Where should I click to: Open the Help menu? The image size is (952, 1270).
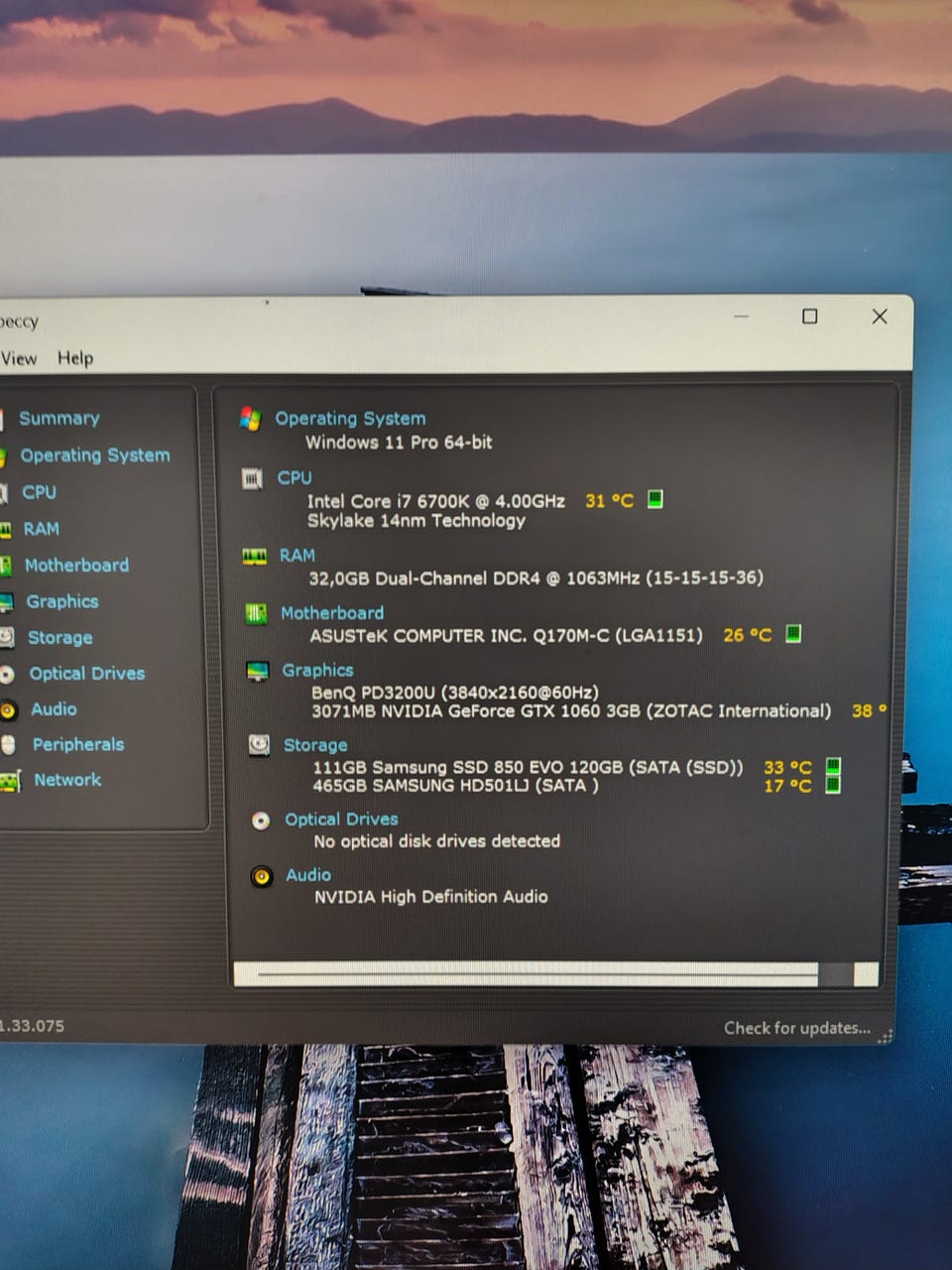[x=75, y=358]
